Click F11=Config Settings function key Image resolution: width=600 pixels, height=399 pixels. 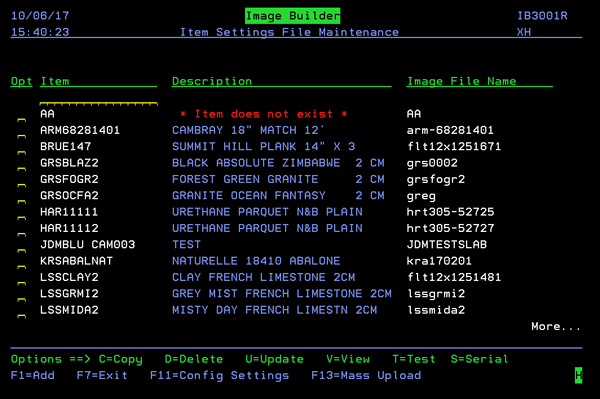[x=219, y=376]
